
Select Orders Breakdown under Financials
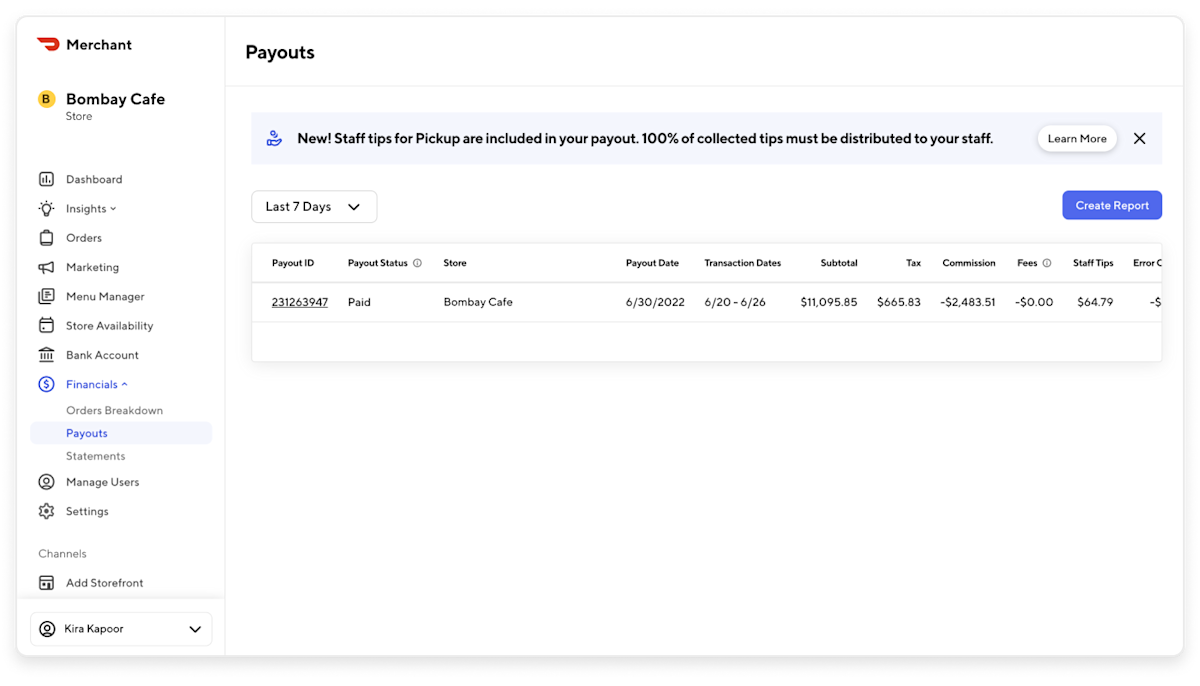[x=114, y=410]
